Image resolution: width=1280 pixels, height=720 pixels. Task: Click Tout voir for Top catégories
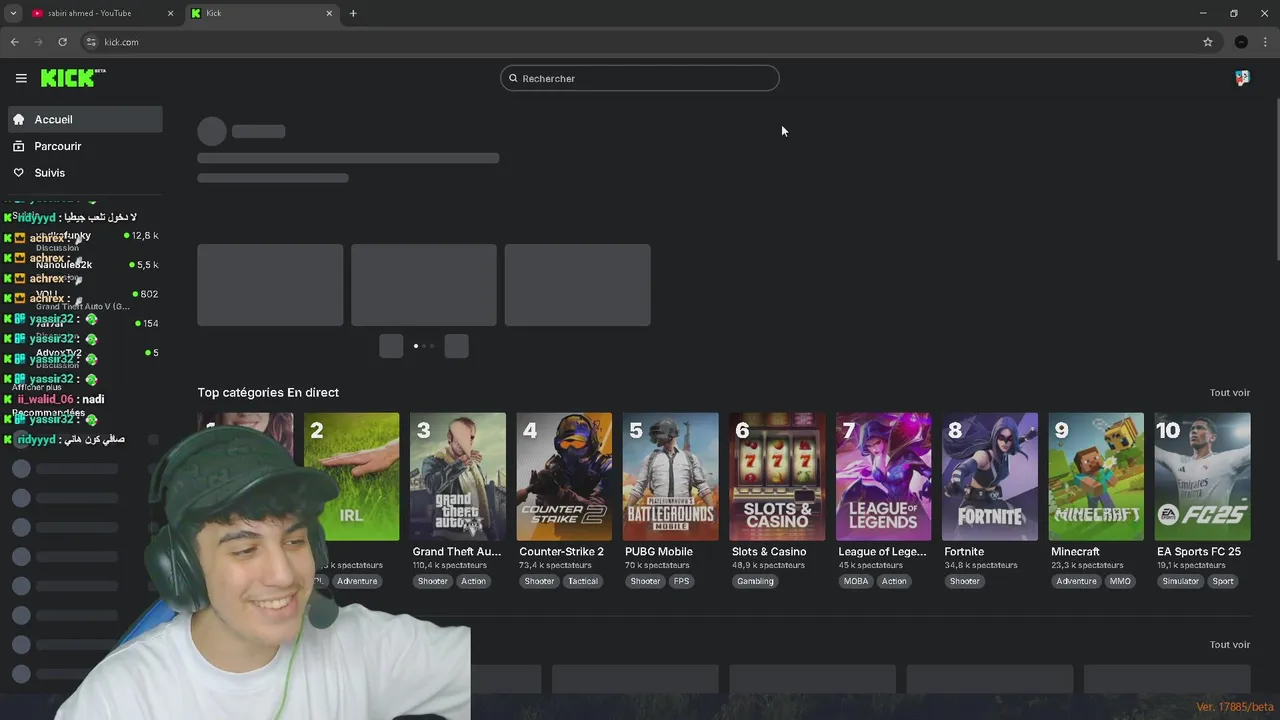click(x=1229, y=393)
